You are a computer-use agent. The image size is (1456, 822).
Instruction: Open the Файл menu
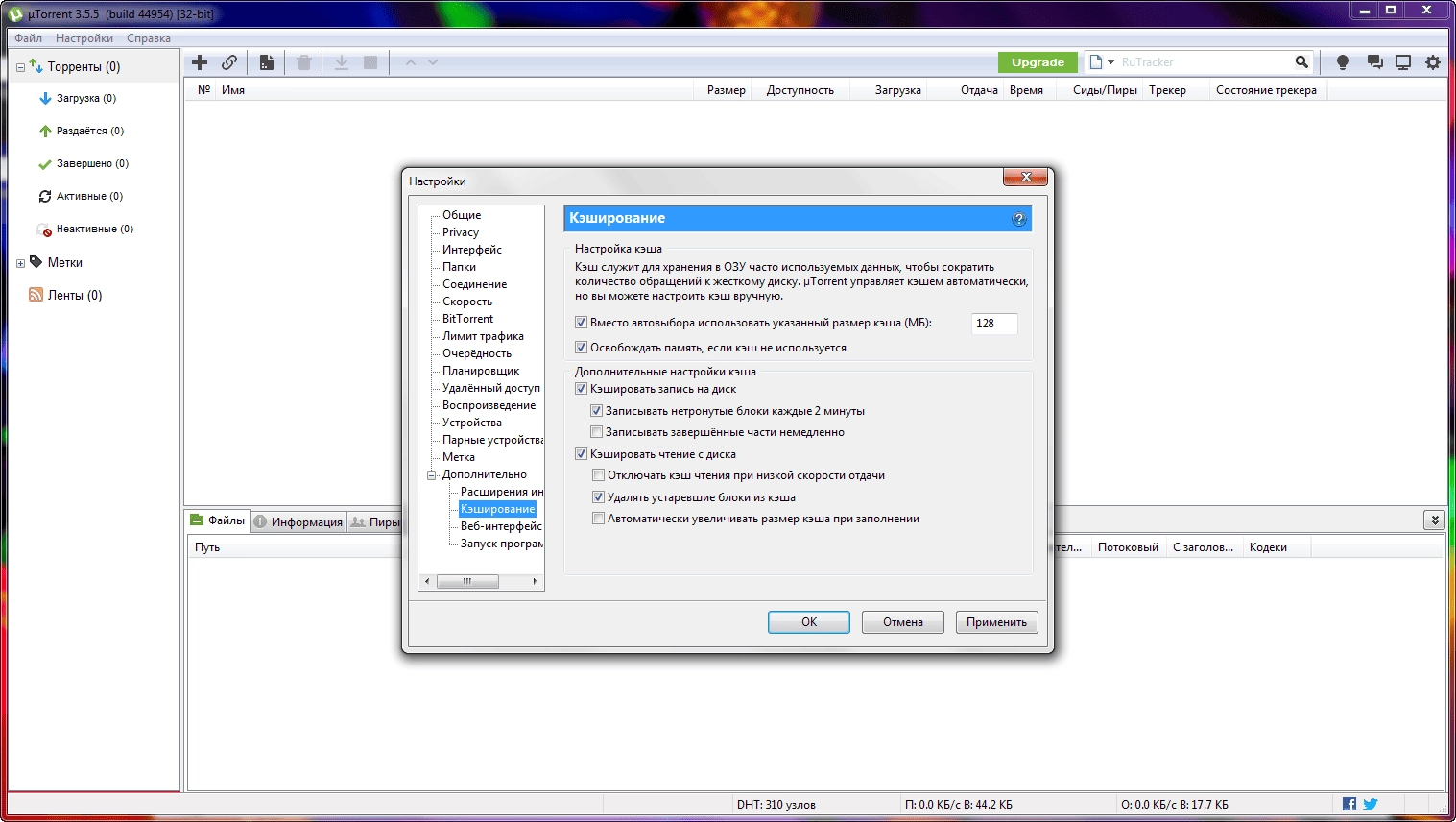[28, 38]
